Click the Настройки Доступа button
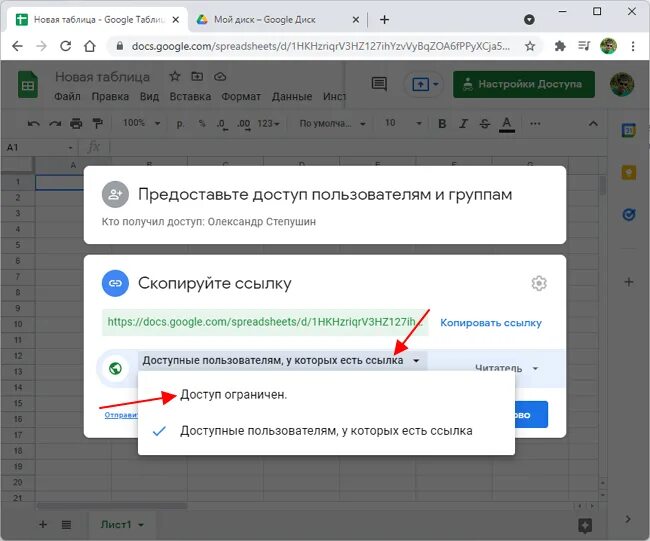Screen dimensions: 650x541 524,84
